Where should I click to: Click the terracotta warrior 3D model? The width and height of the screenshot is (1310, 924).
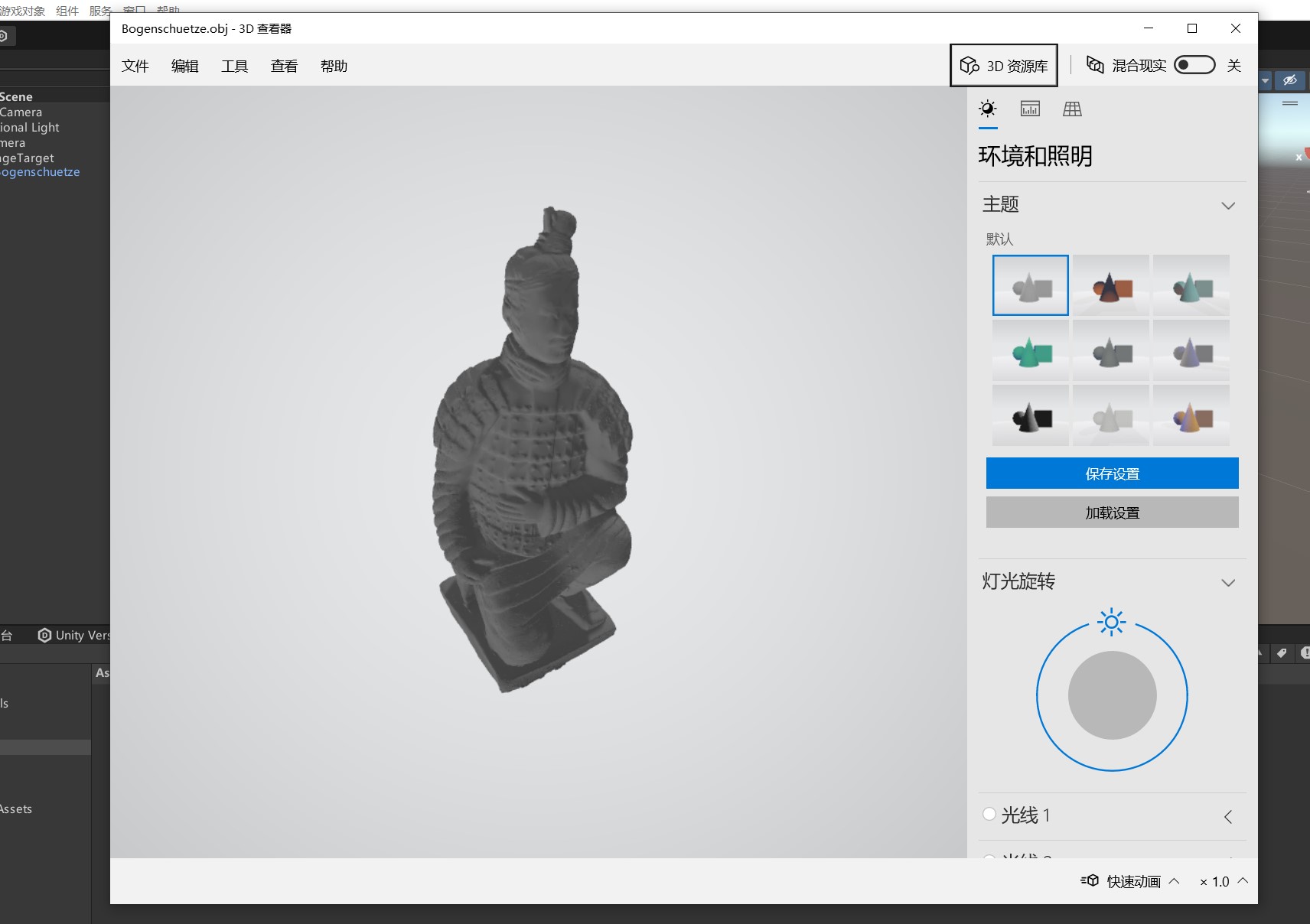coord(533,450)
